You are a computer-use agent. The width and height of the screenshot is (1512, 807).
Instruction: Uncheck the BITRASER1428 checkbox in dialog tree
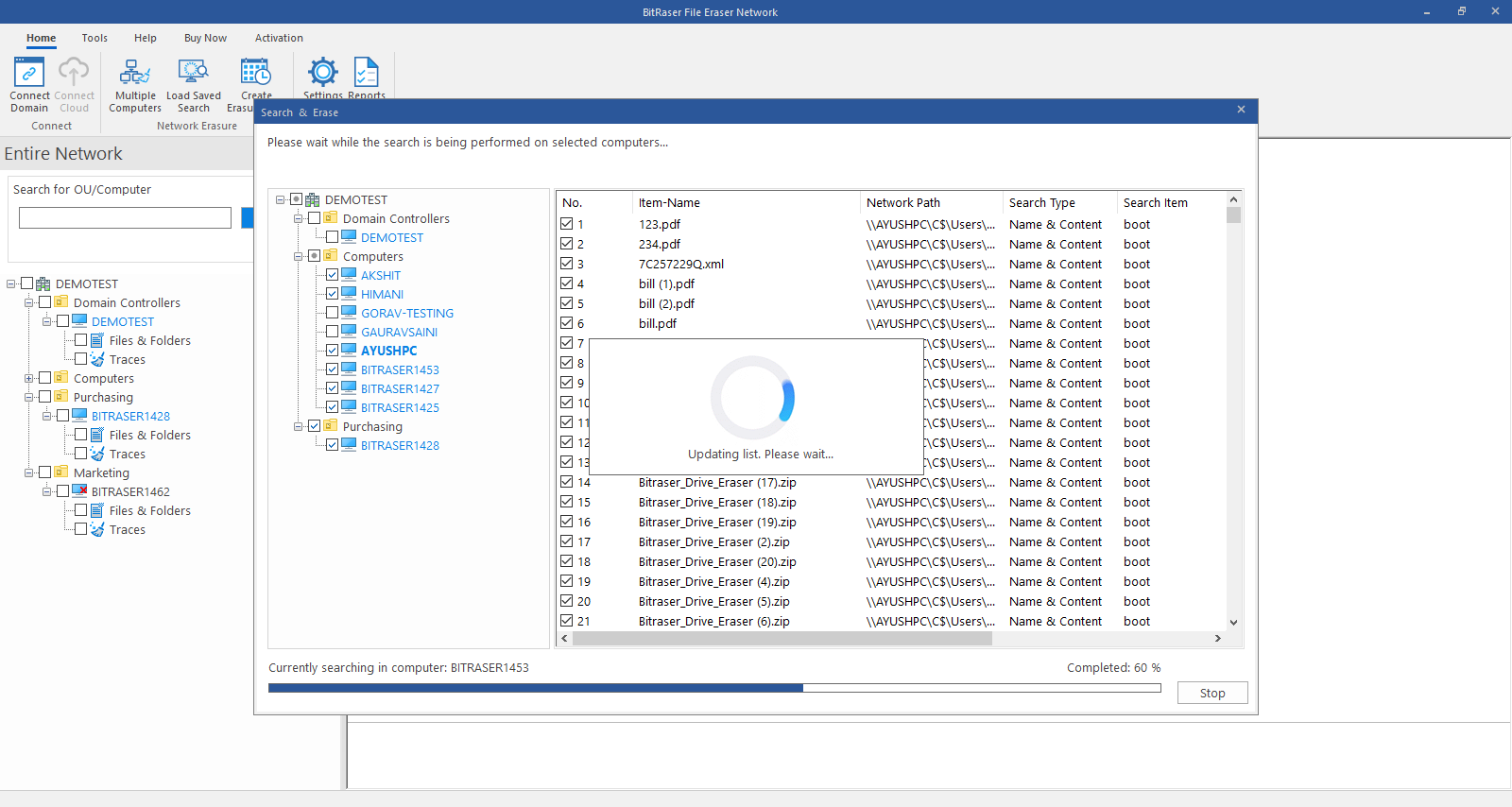(x=333, y=445)
